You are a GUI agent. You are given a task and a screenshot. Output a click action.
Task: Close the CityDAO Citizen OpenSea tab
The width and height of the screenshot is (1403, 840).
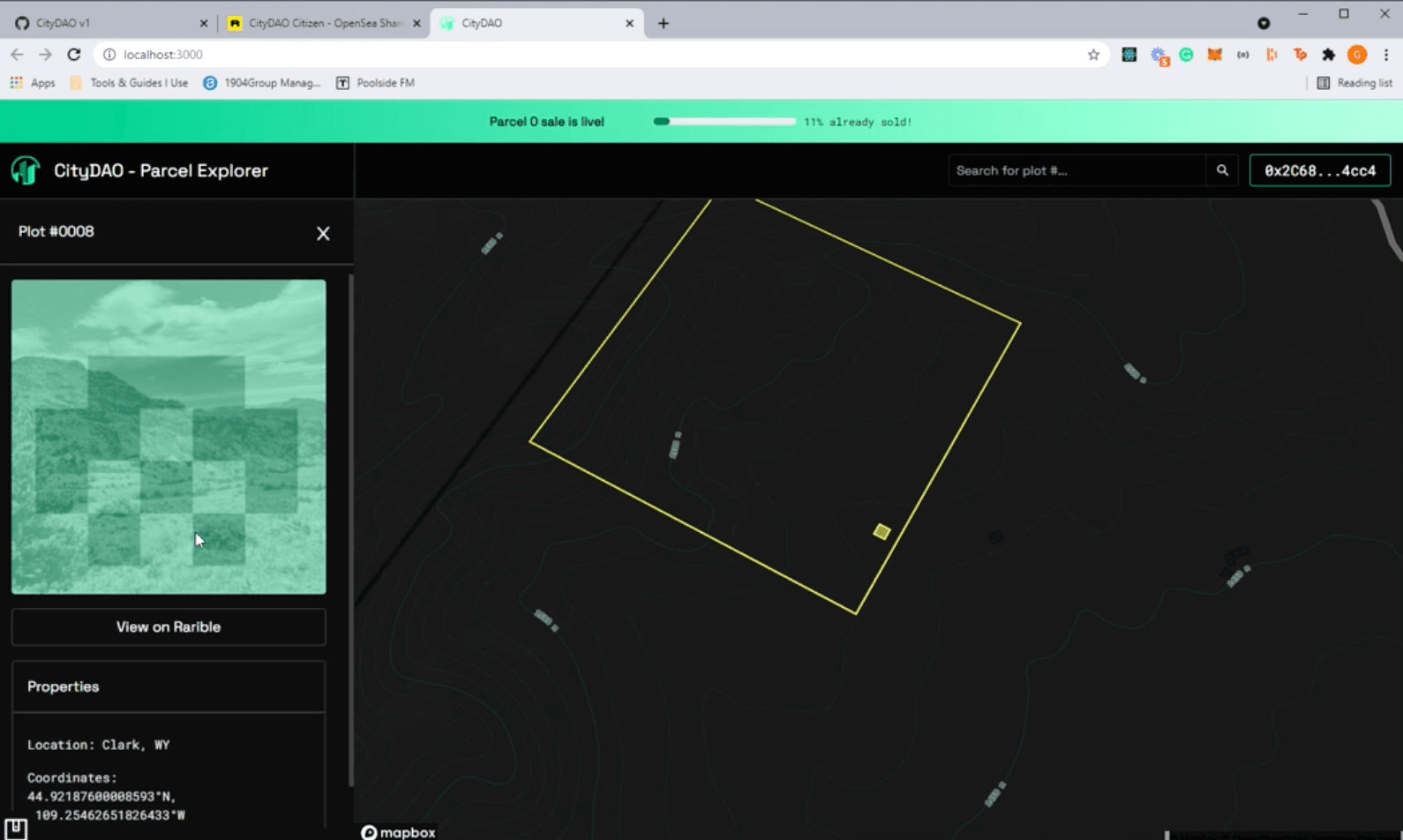coord(416,23)
